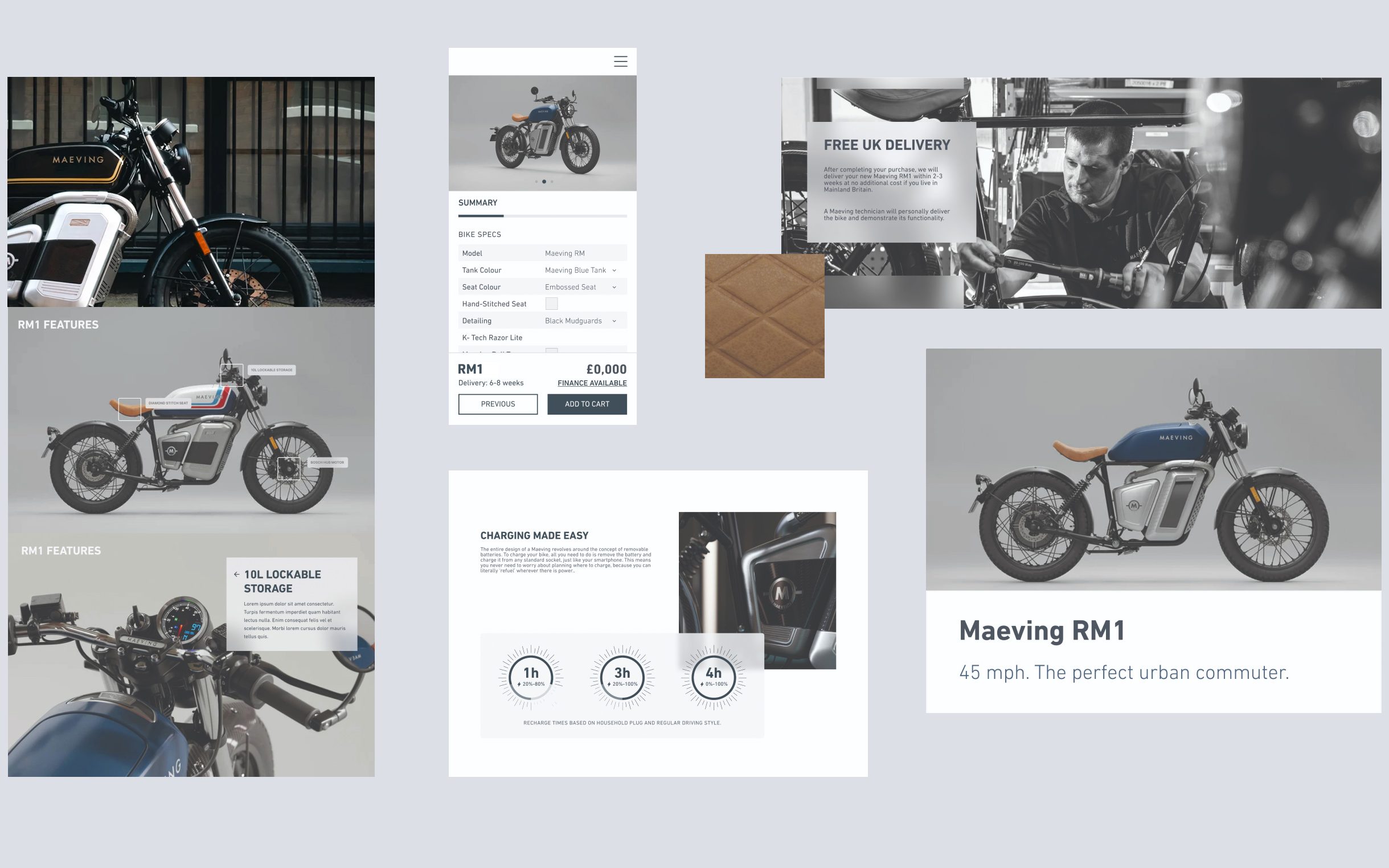The width and height of the screenshot is (1389, 868).
Task: Click the 45 mph urban commuter tagline
Action: point(1124,672)
